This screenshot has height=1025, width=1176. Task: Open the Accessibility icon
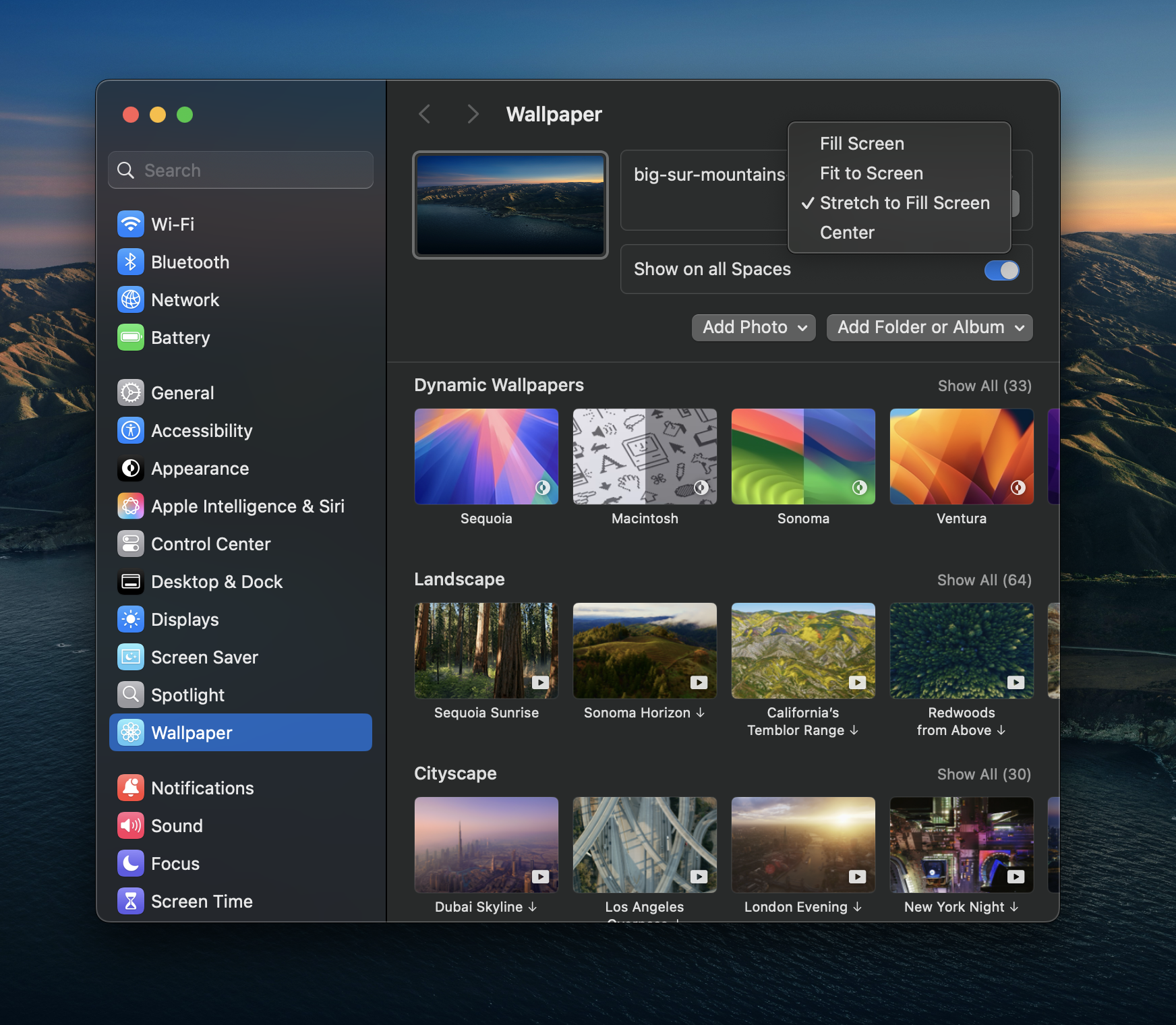pyautogui.click(x=131, y=430)
